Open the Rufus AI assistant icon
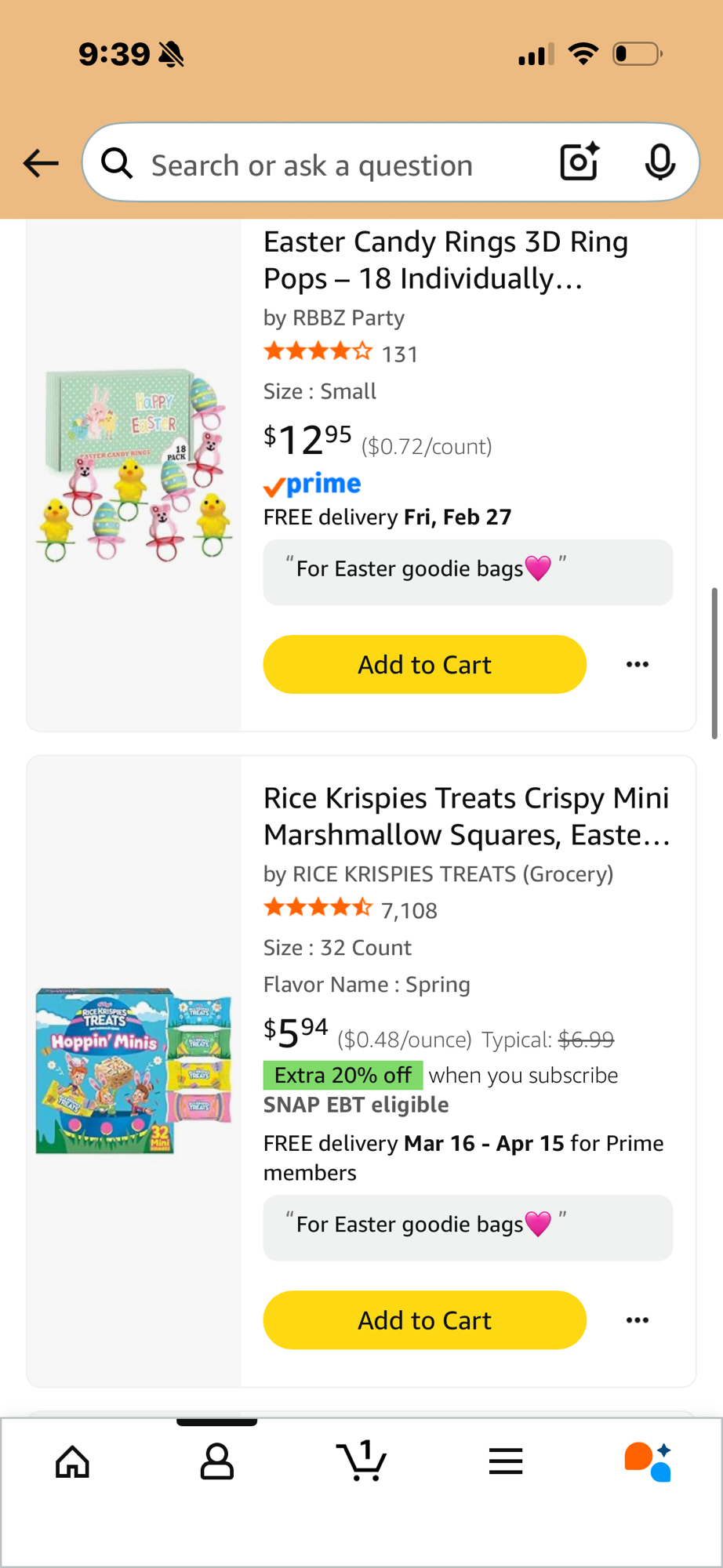The height and width of the screenshot is (1568, 723). [649, 1462]
